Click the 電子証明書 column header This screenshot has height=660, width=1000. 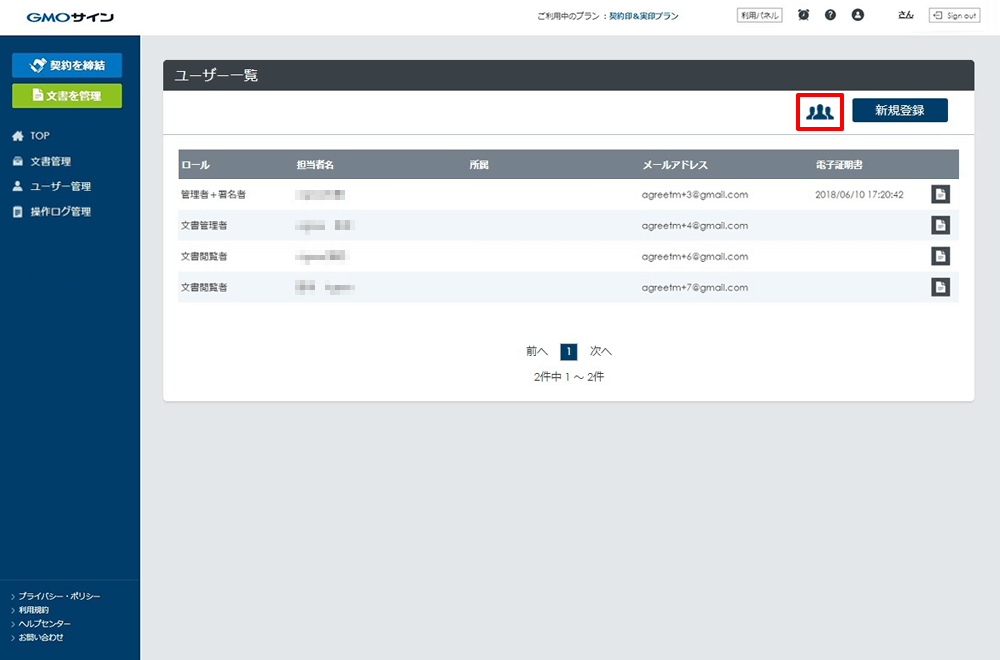(x=839, y=165)
